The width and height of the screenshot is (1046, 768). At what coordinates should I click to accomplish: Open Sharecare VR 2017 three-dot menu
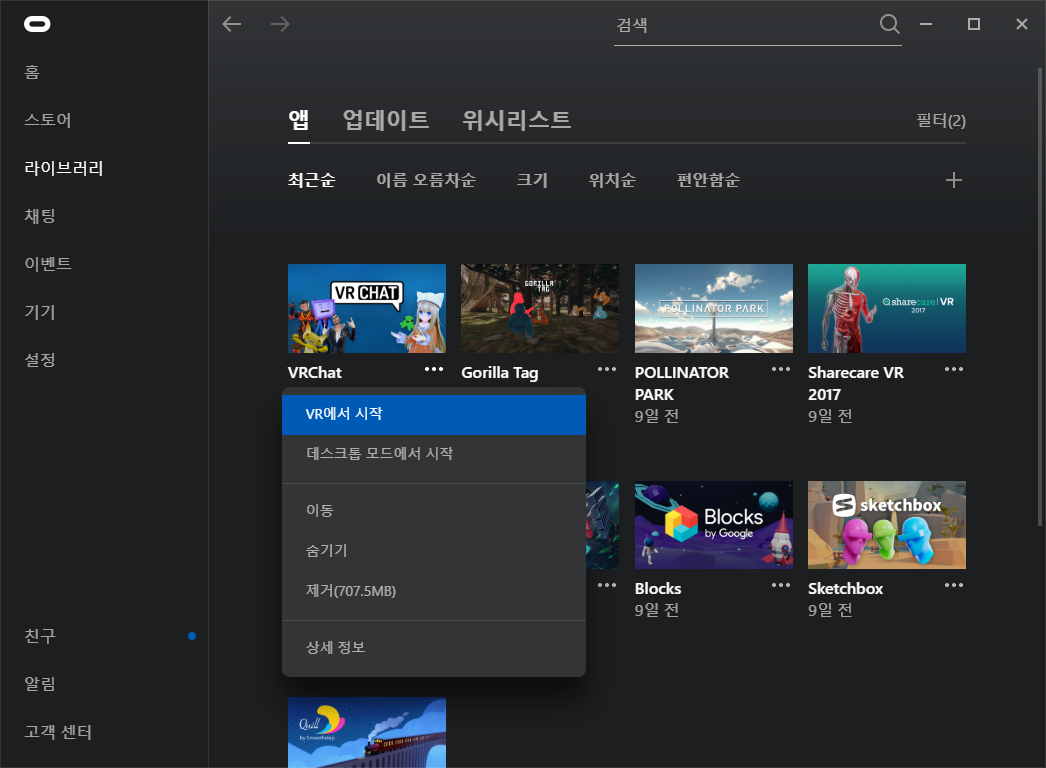(x=954, y=369)
